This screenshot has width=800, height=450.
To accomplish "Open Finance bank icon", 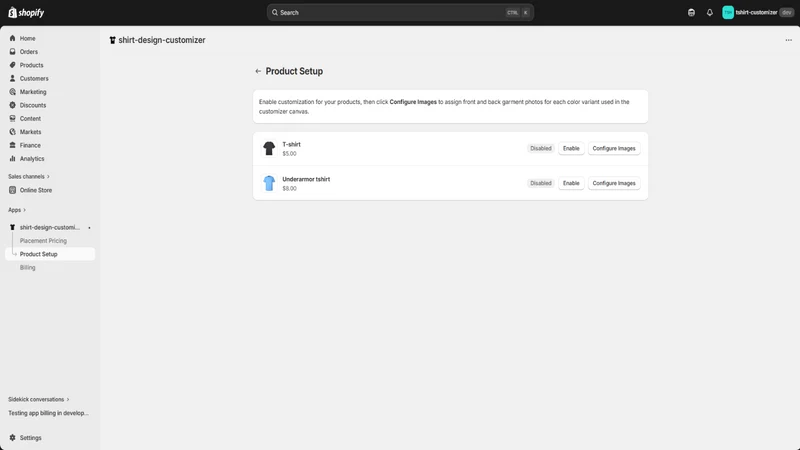I will [x=12, y=145].
